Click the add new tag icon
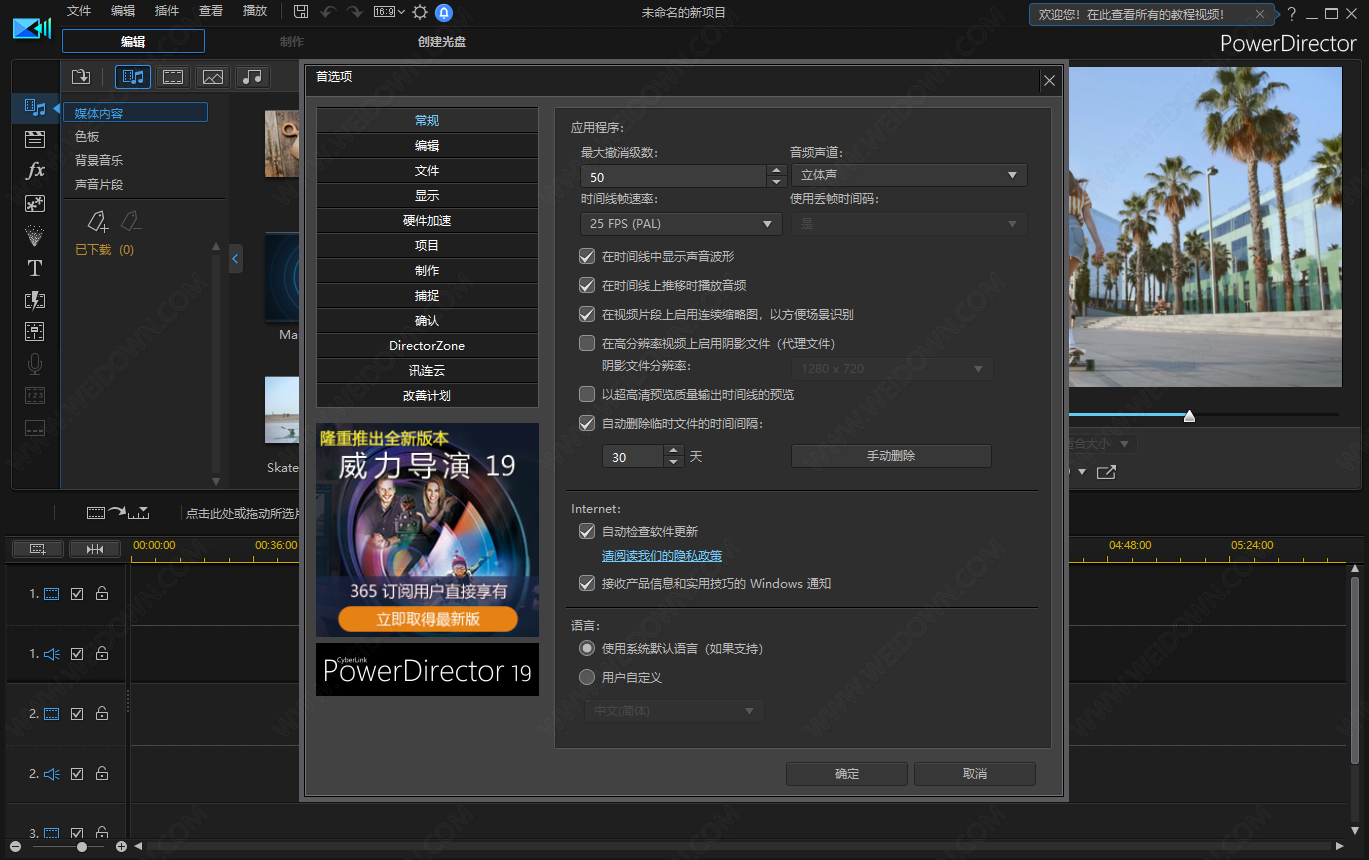Viewport: 1369px width, 860px height. (x=97, y=221)
